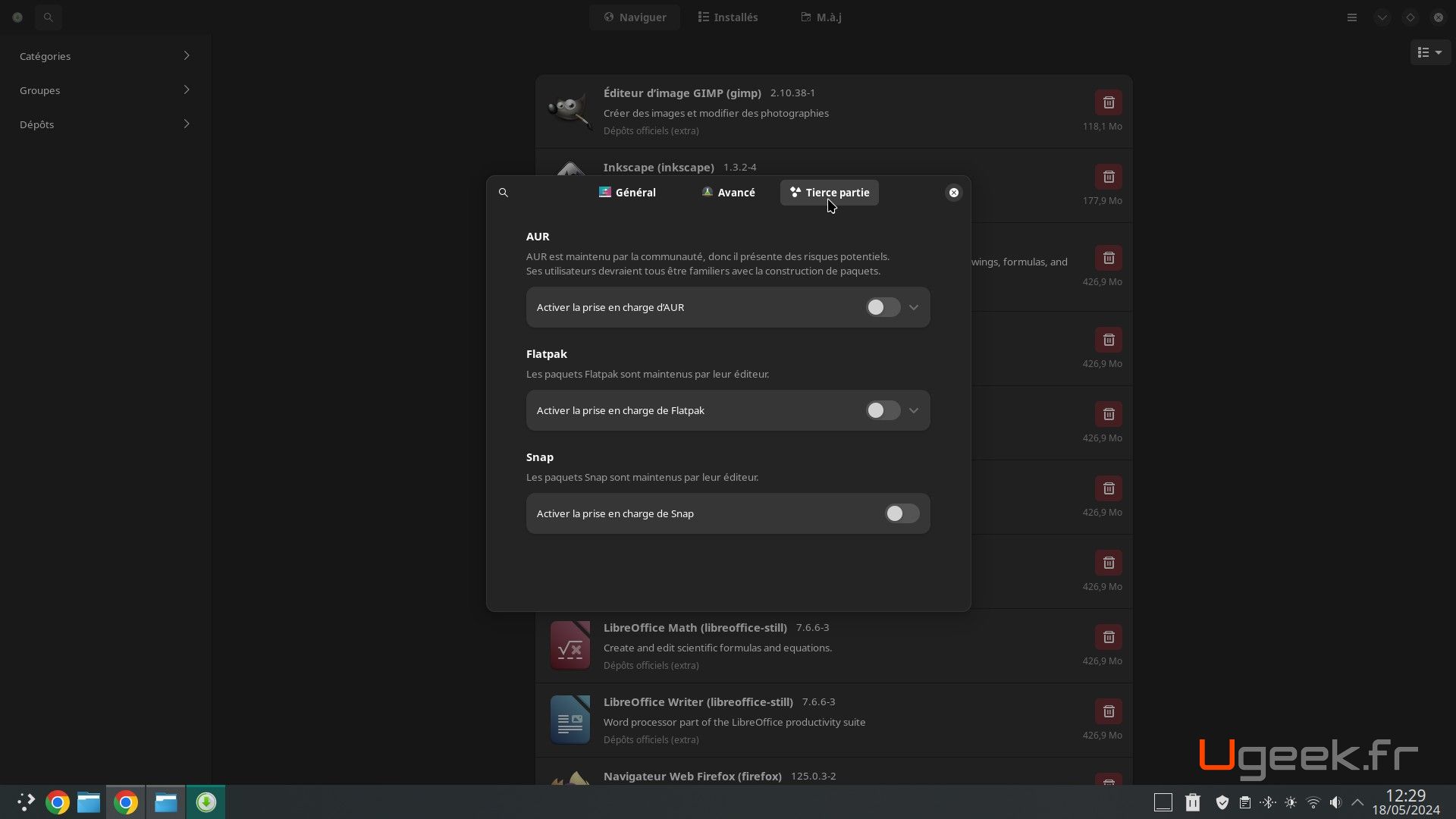Launch Google Chrome from the taskbar
This screenshot has height=819, width=1456.
pyautogui.click(x=56, y=802)
